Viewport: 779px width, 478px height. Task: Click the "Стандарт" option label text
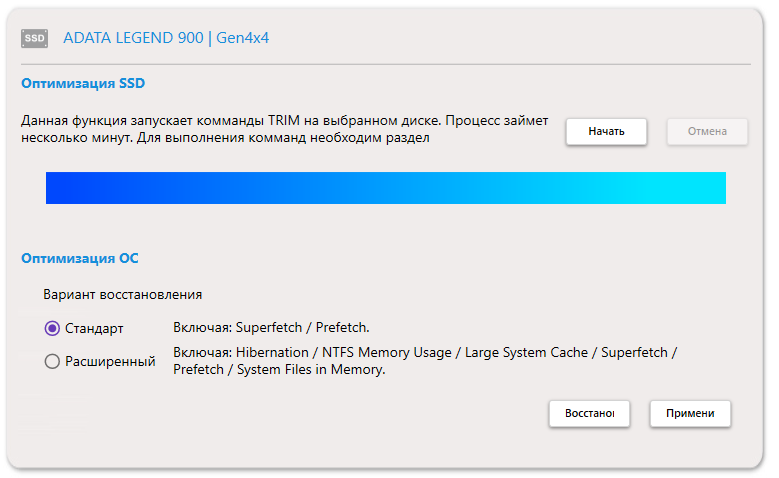[94, 328]
